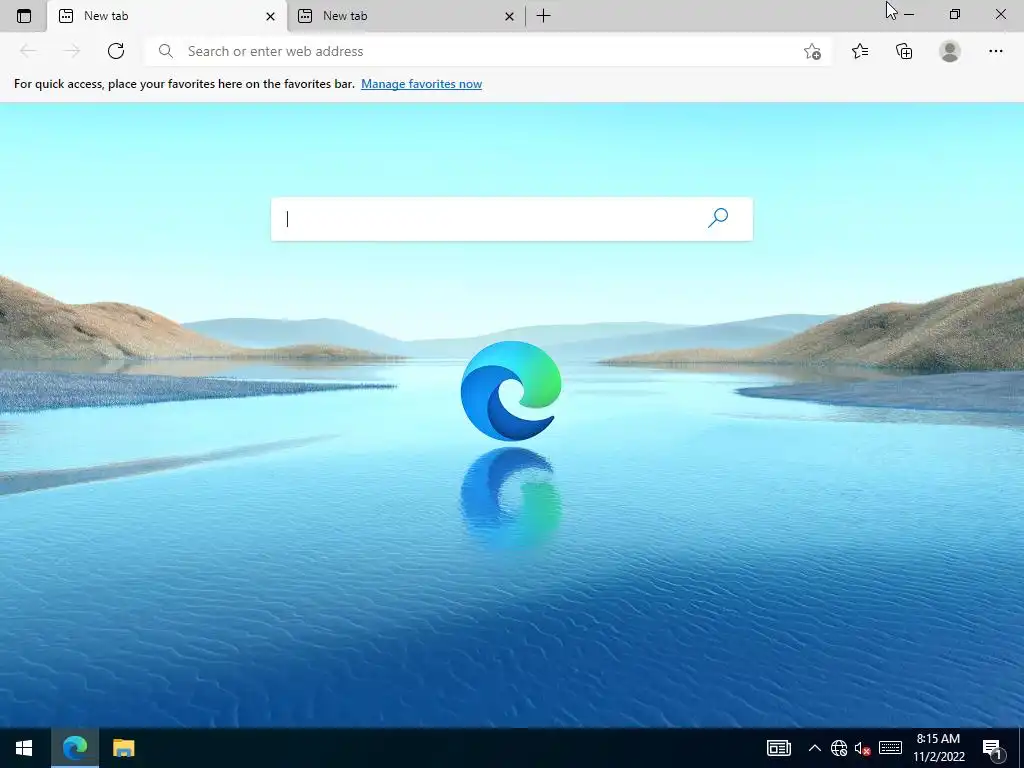The width and height of the screenshot is (1024, 768).
Task: Open Settings and more ellipsis menu
Action: coord(995,51)
